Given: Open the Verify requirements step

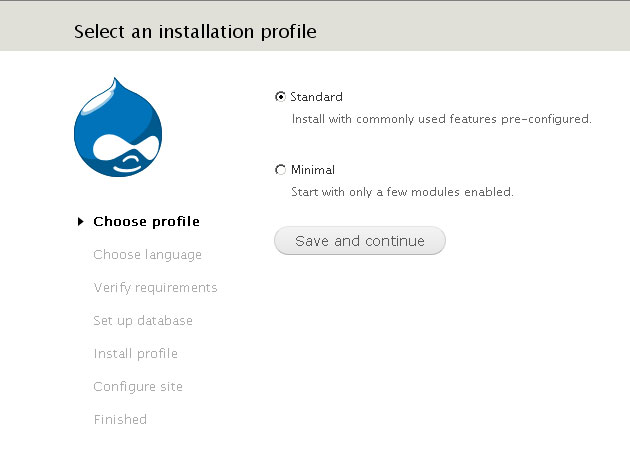Looking at the screenshot, I should tap(155, 288).
